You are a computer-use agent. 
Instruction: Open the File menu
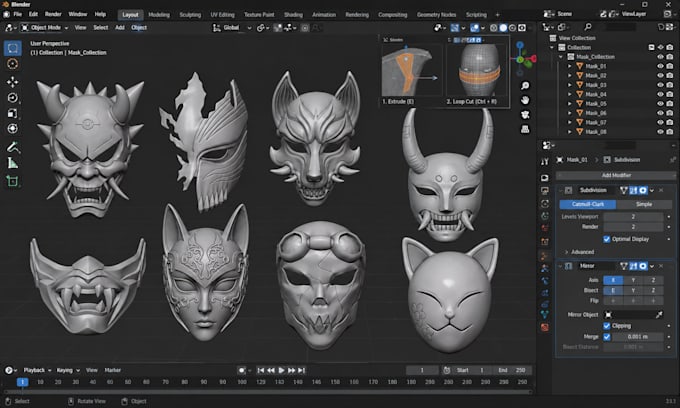click(17, 14)
